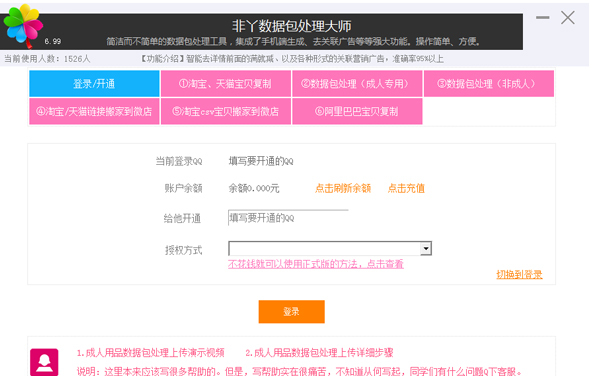Switch to ①淘宝、天猫宝贝复制 tab
Viewport: 592px width, 376px height.
225,83
